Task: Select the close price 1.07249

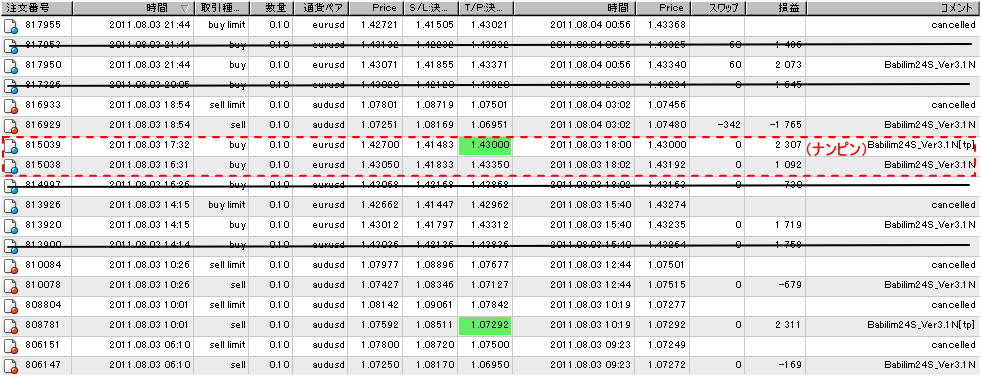Action: (668, 345)
